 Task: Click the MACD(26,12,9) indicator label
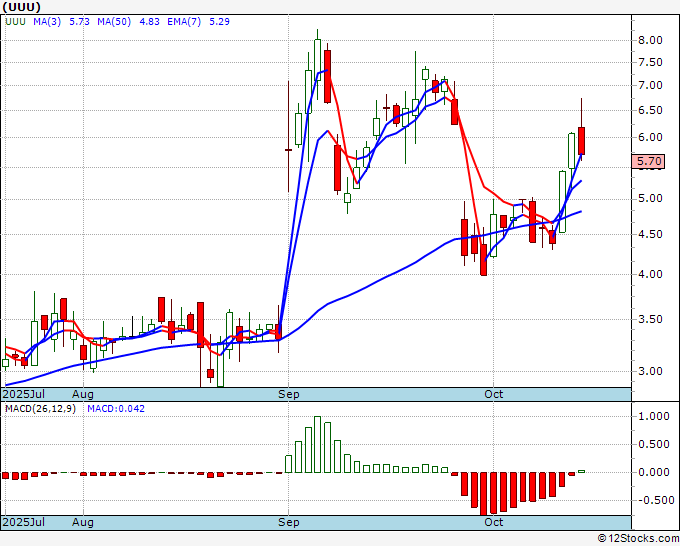[40, 409]
